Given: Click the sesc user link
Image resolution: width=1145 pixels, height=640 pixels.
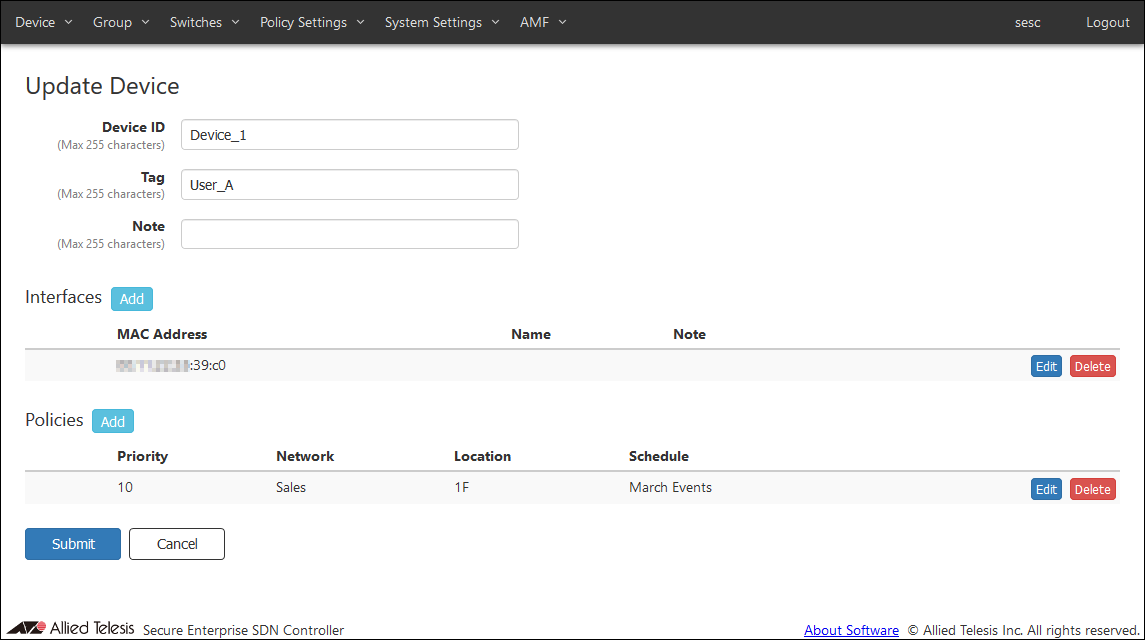Looking at the screenshot, I should tap(1027, 22).
